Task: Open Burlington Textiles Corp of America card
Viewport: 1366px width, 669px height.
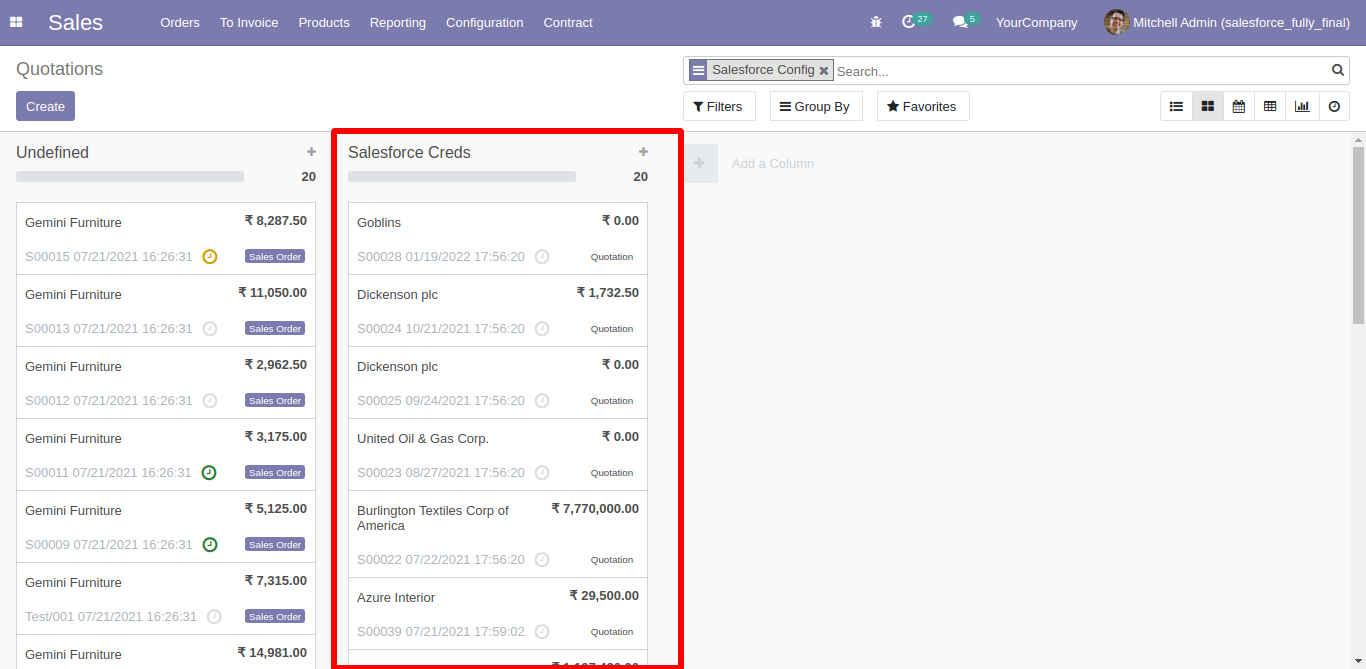Action: (498, 534)
